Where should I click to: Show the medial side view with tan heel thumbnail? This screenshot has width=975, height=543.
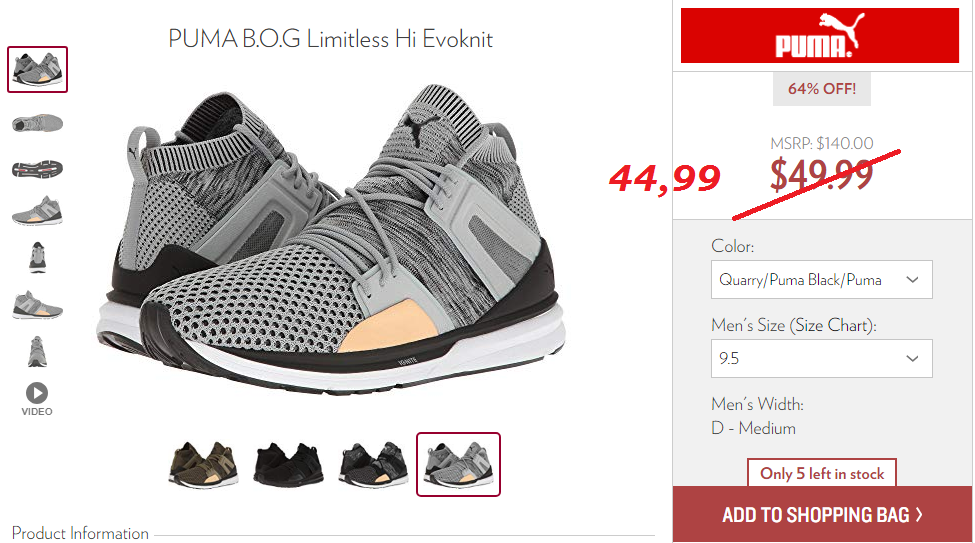click(x=37, y=211)
